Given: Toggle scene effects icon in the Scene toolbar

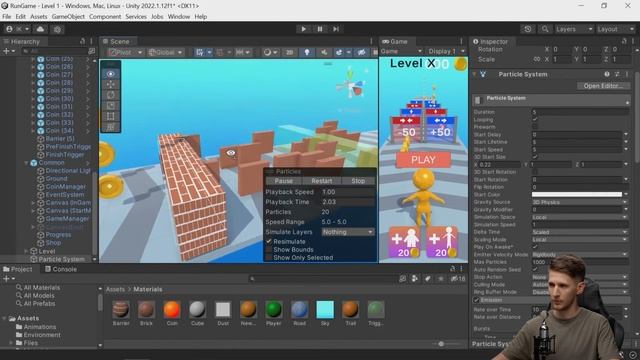Looking at the screenshot, I should pos(339,52).
